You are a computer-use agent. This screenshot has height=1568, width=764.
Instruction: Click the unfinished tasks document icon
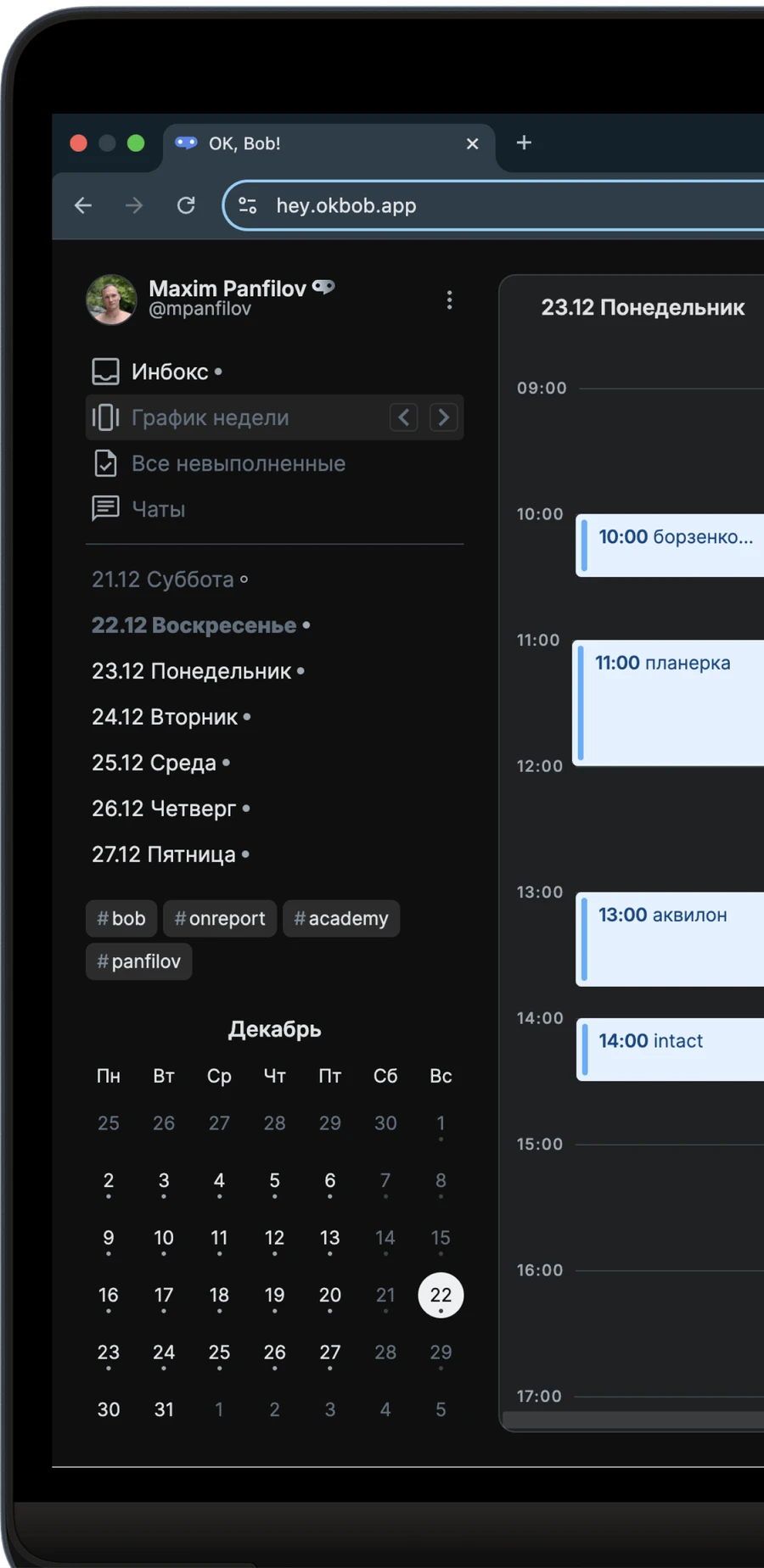click(x=105, y=463)
